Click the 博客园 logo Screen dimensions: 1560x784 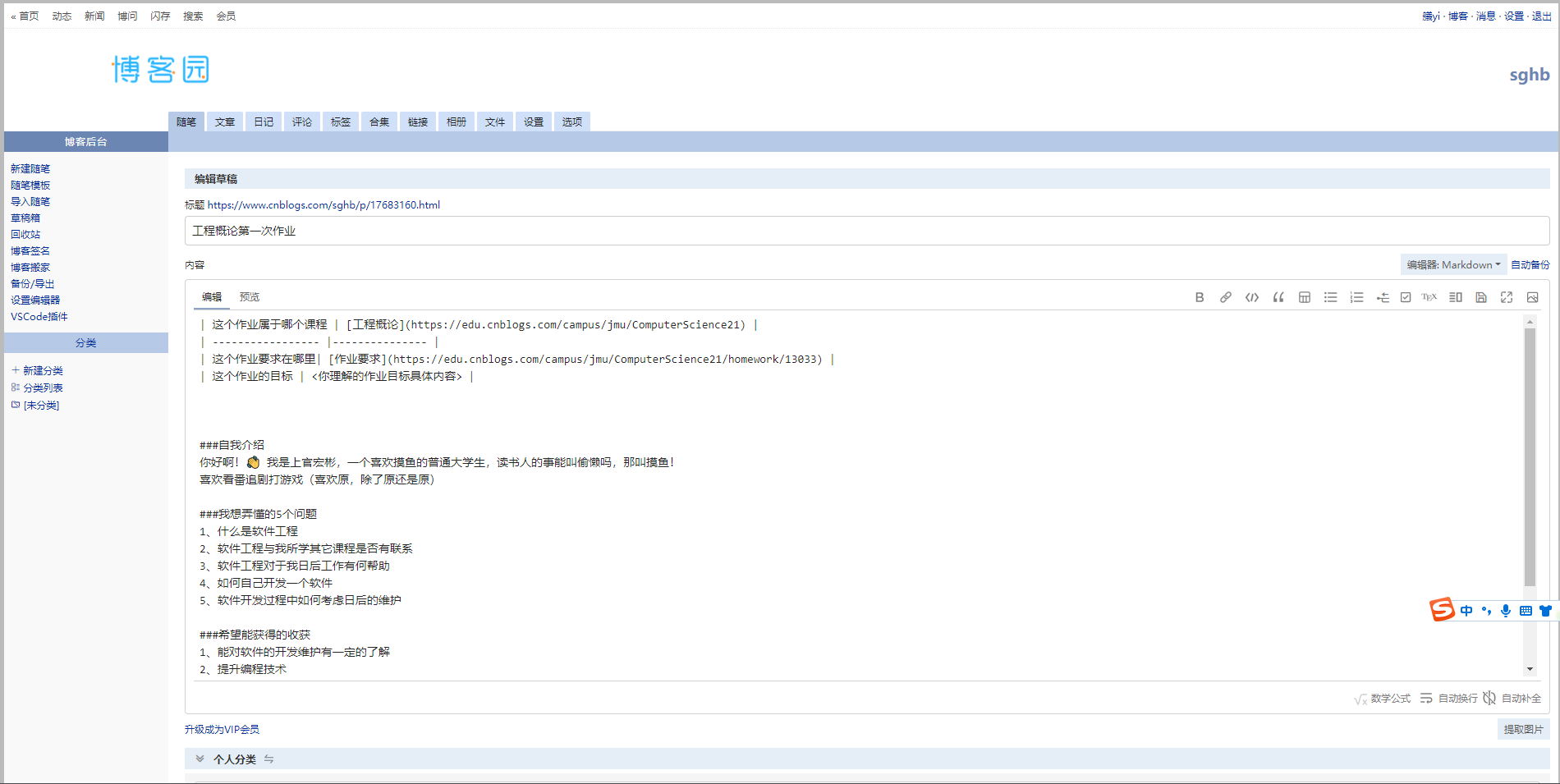click(x=161, y=70)
